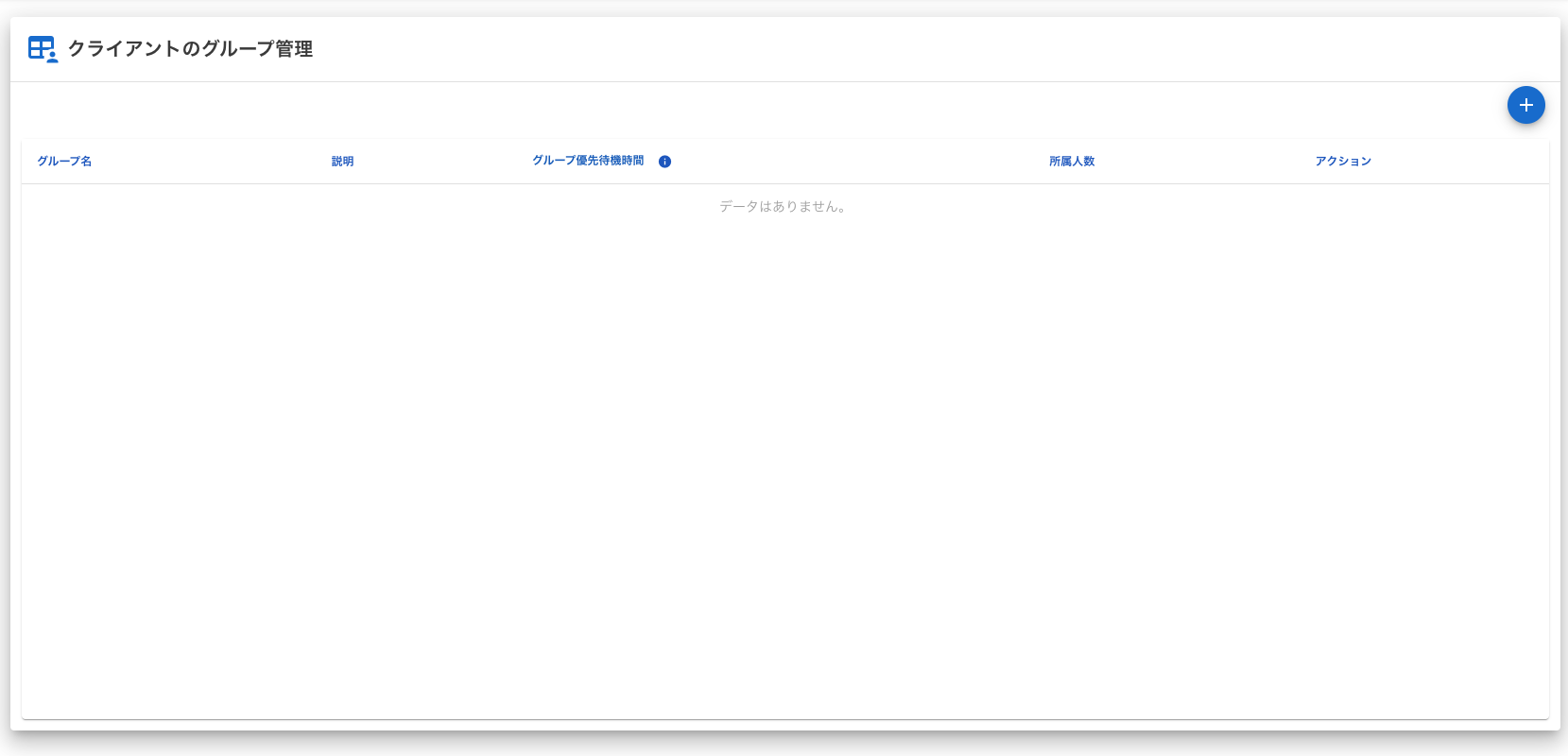Click the client group management header icon
1568x756 pixels.
click(x=43, y=49)
